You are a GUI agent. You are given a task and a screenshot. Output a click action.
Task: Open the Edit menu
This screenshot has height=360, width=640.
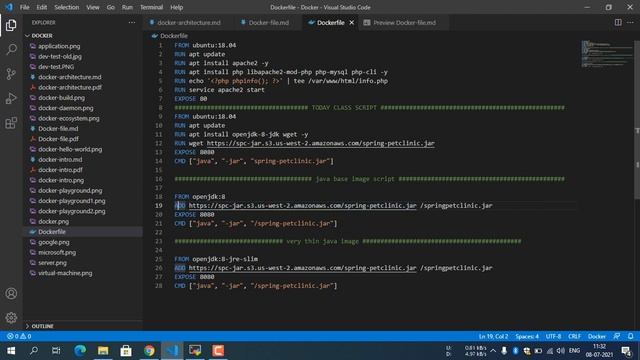tap(42, 7)
